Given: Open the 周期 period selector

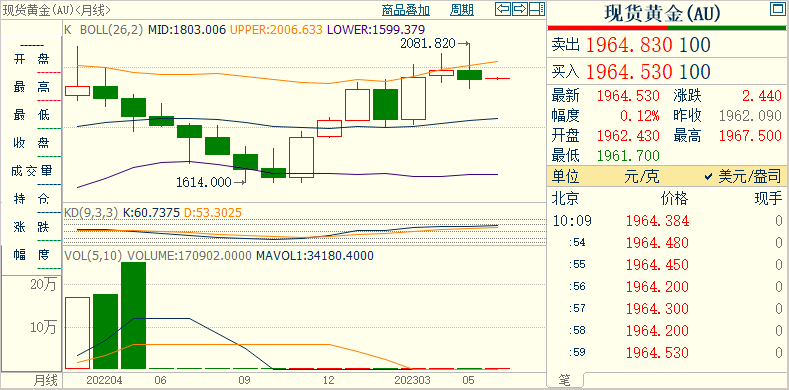Looking at the screenshot, I should click(x=461, y=10).
